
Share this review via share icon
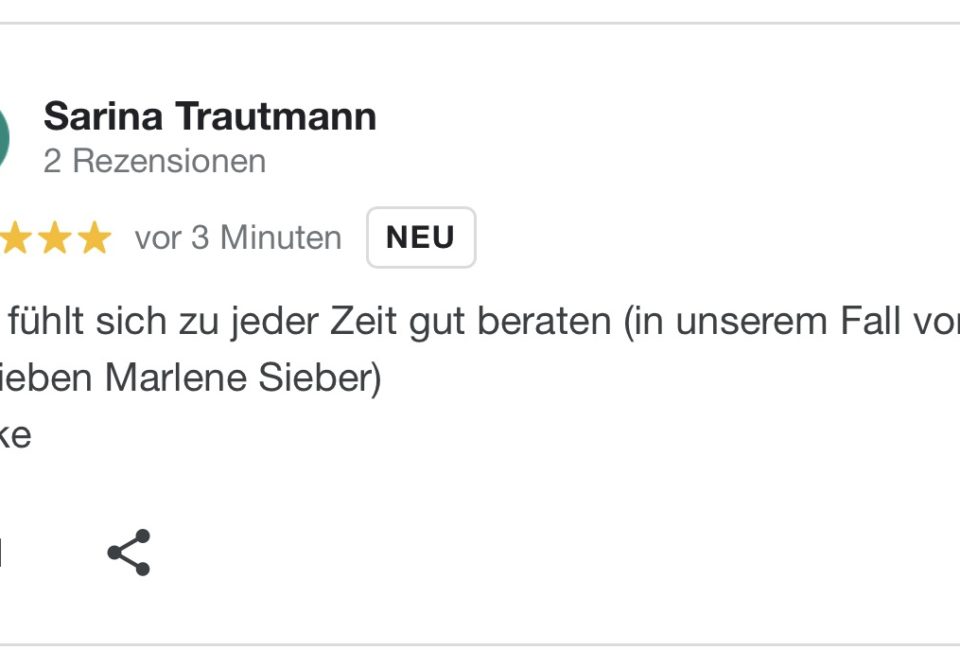pyautogui.click(x=128, y=552)
